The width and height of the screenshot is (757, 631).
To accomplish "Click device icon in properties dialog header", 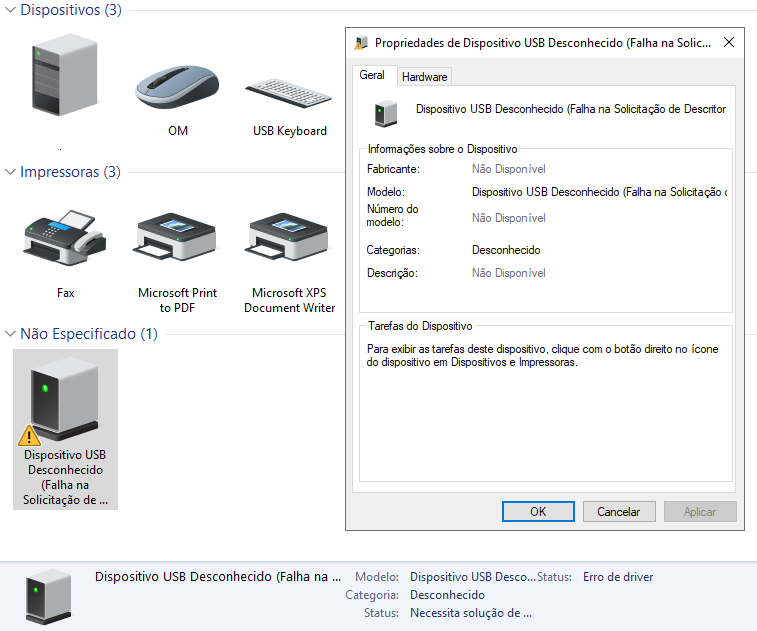I will (x=386, y=113).
